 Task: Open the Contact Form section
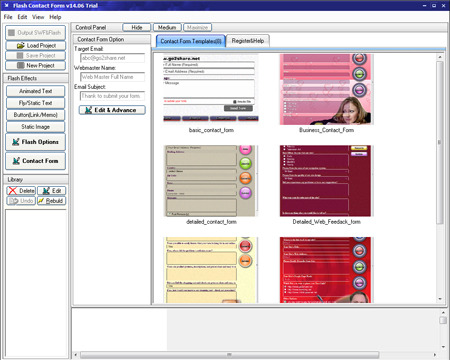coord(36,161)
